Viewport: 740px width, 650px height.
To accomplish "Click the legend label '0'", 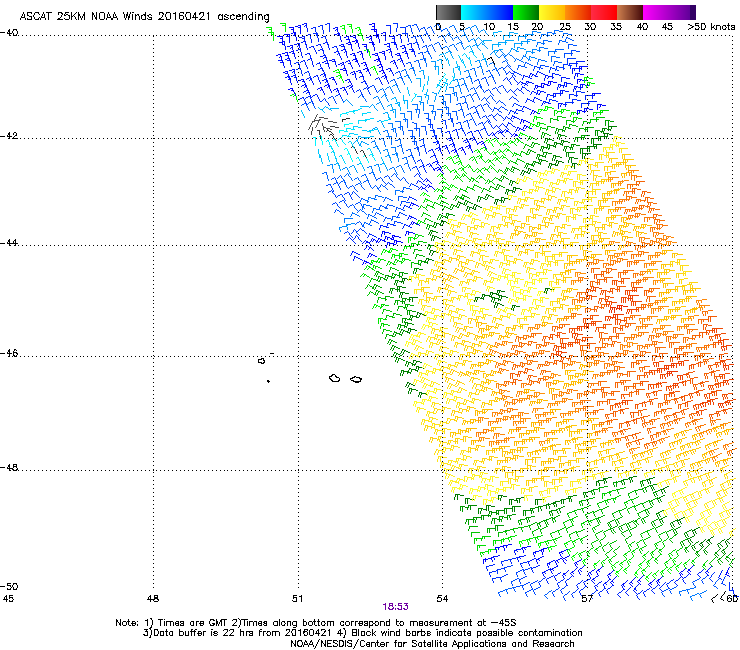I will click(x=438, y=26).
